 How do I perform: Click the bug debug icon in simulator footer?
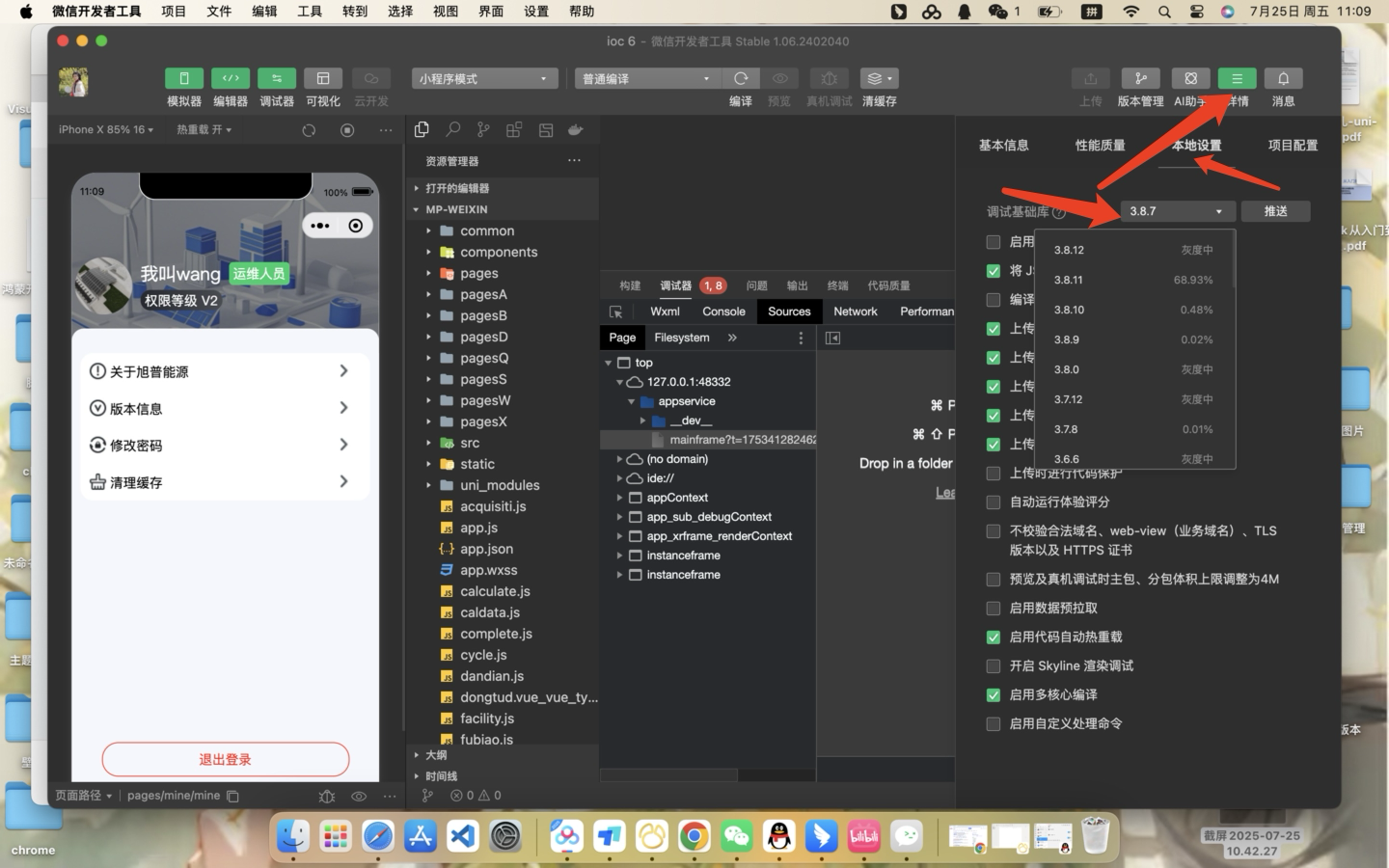coord(327,796)
